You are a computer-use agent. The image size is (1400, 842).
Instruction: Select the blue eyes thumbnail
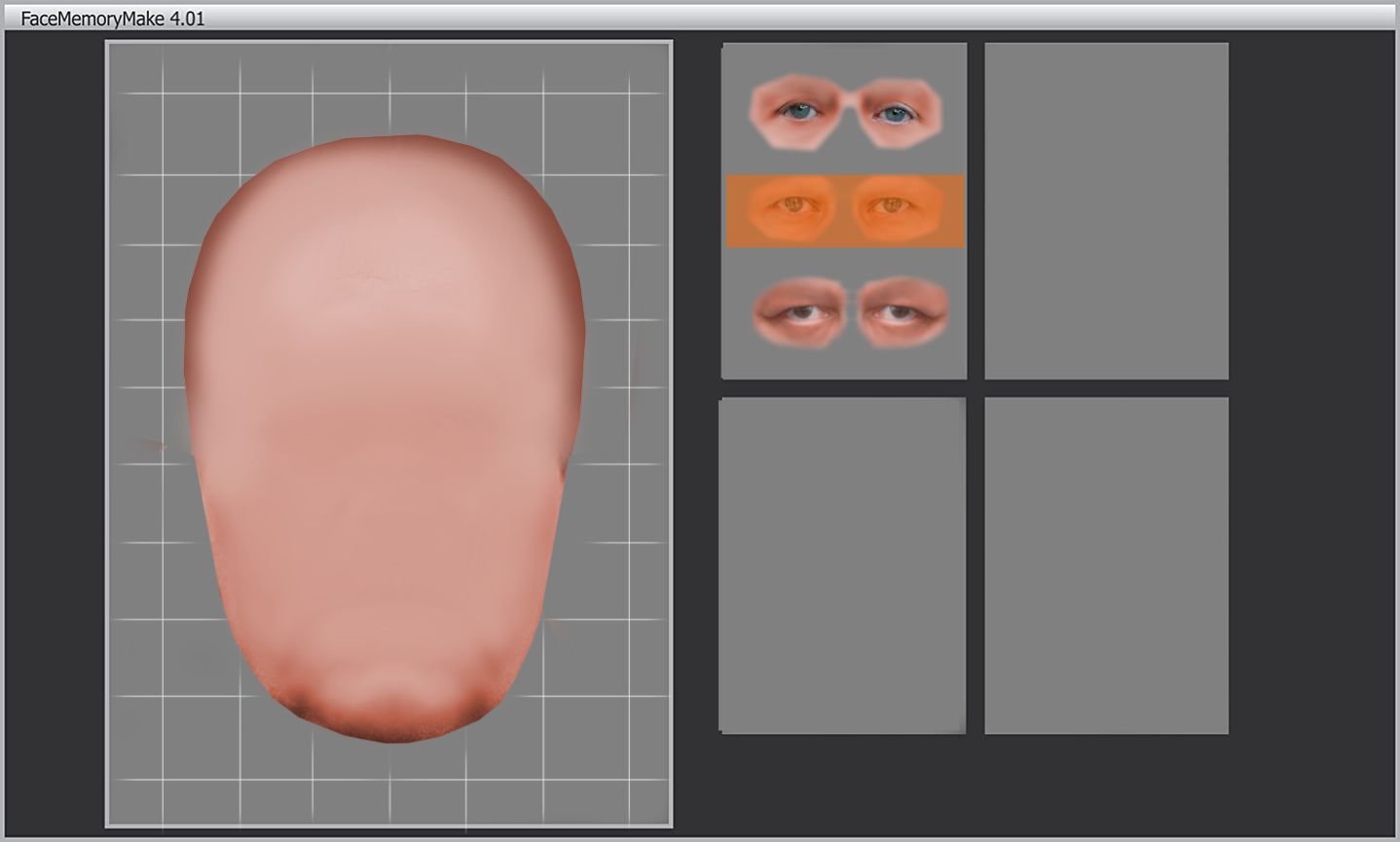pos(845,111)
